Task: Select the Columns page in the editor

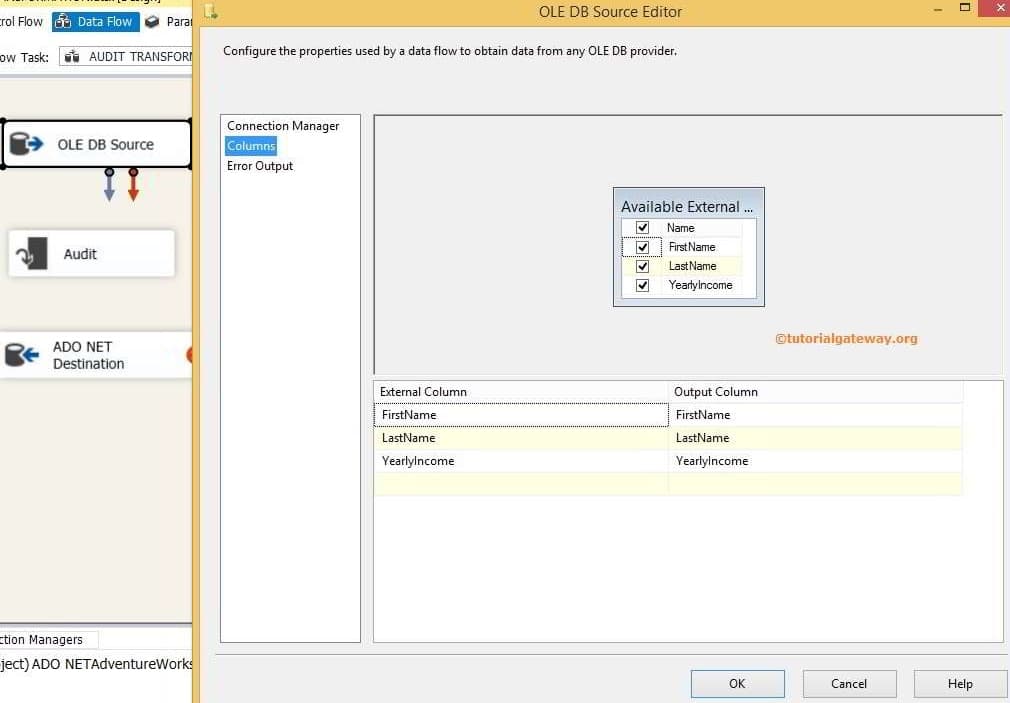Action: tap(251, 145)
